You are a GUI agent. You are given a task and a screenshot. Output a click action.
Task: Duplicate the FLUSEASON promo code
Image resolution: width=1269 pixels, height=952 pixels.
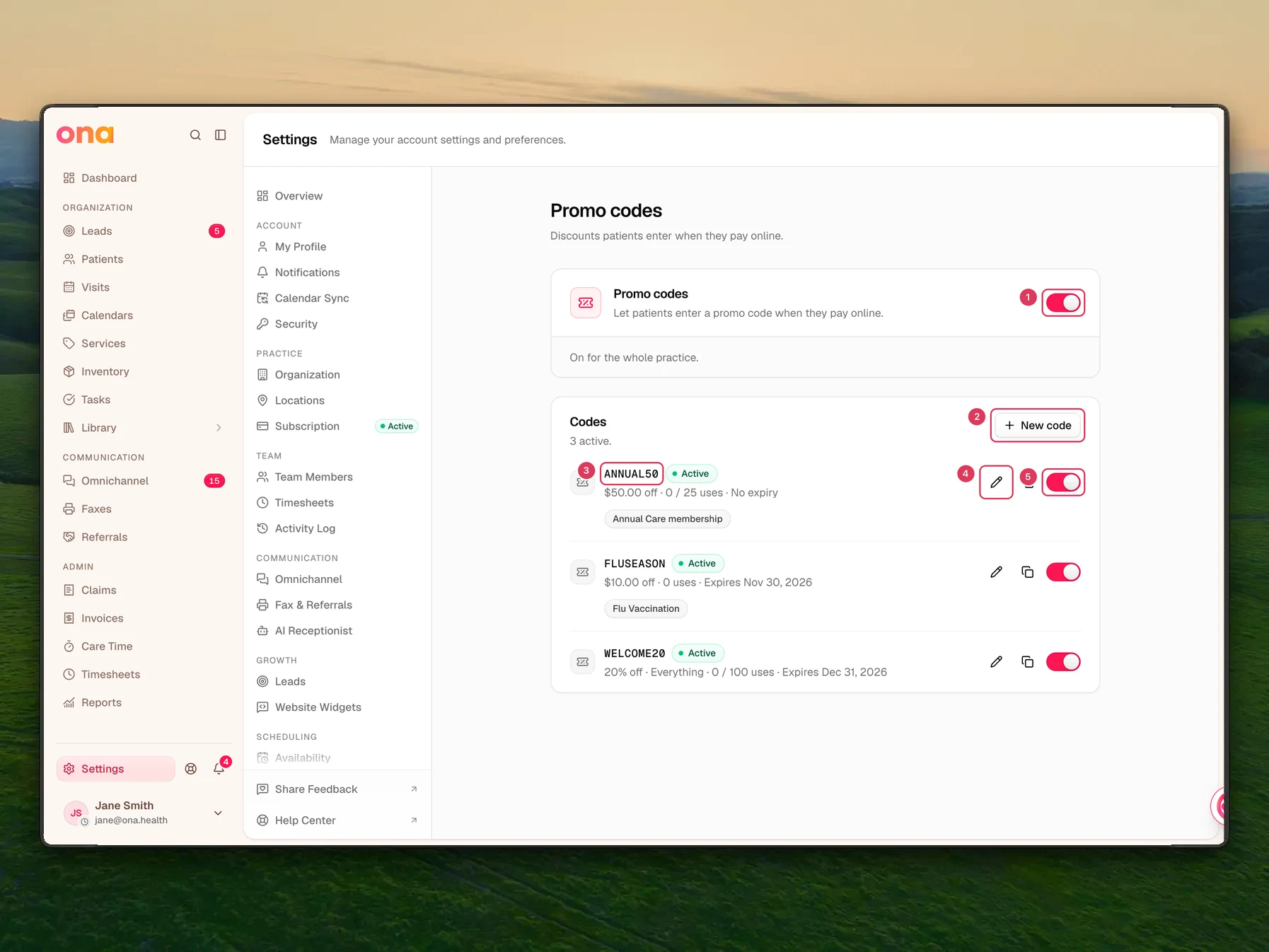click(1028, 572)
